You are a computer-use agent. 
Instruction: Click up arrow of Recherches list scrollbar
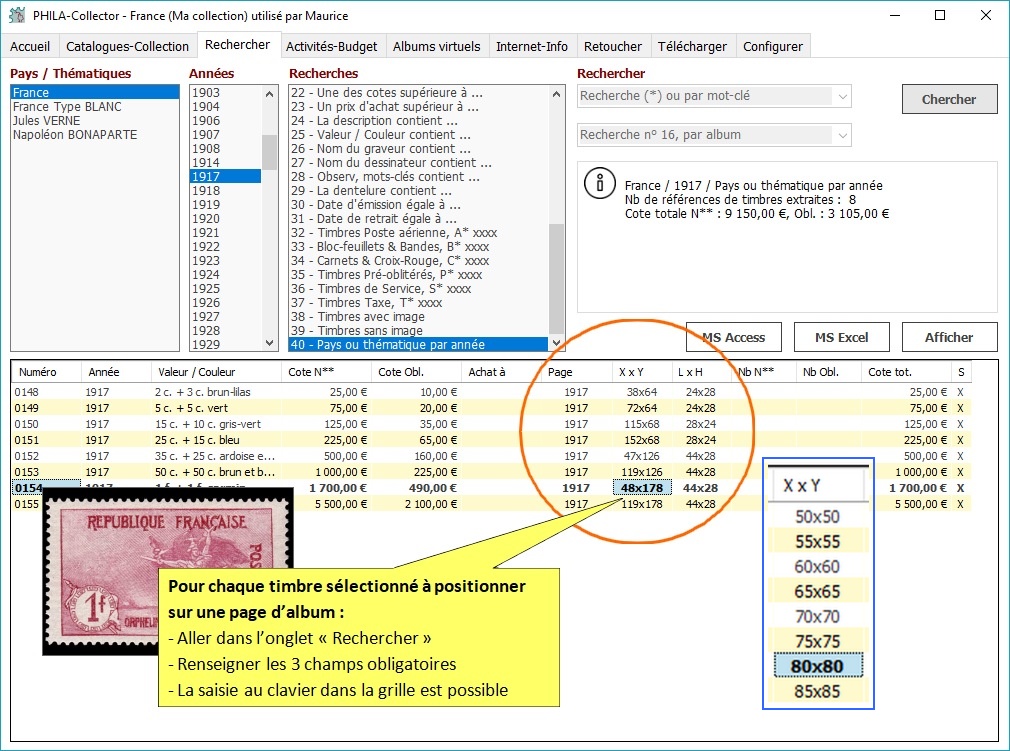[557, 94]
